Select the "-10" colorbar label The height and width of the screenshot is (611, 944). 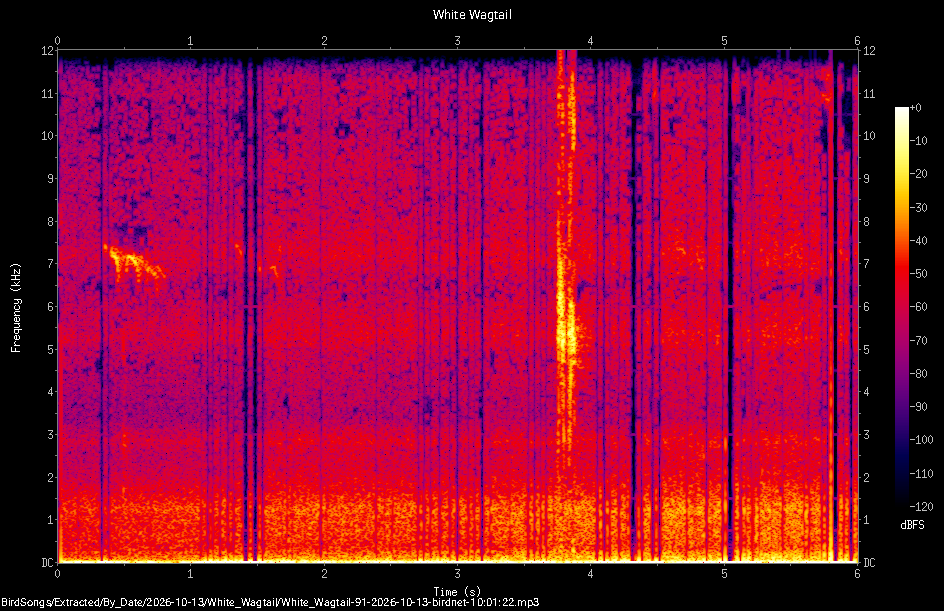pyautogui.click(x=919, y=141)
